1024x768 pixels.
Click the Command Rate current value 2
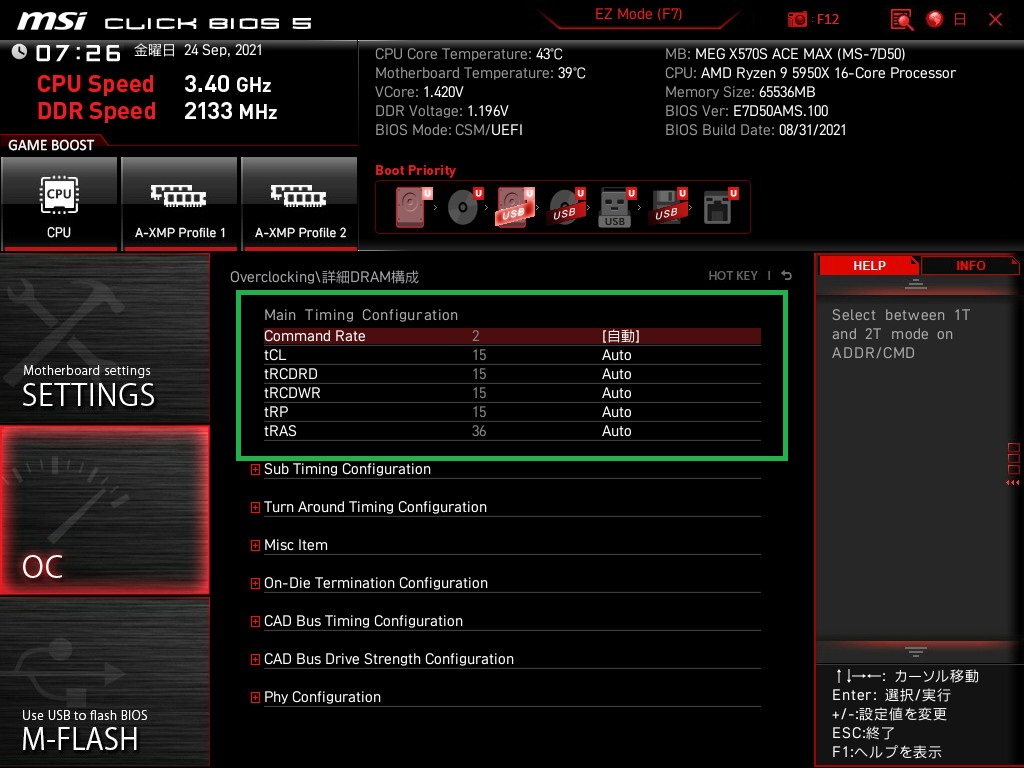tap(475, 336)
